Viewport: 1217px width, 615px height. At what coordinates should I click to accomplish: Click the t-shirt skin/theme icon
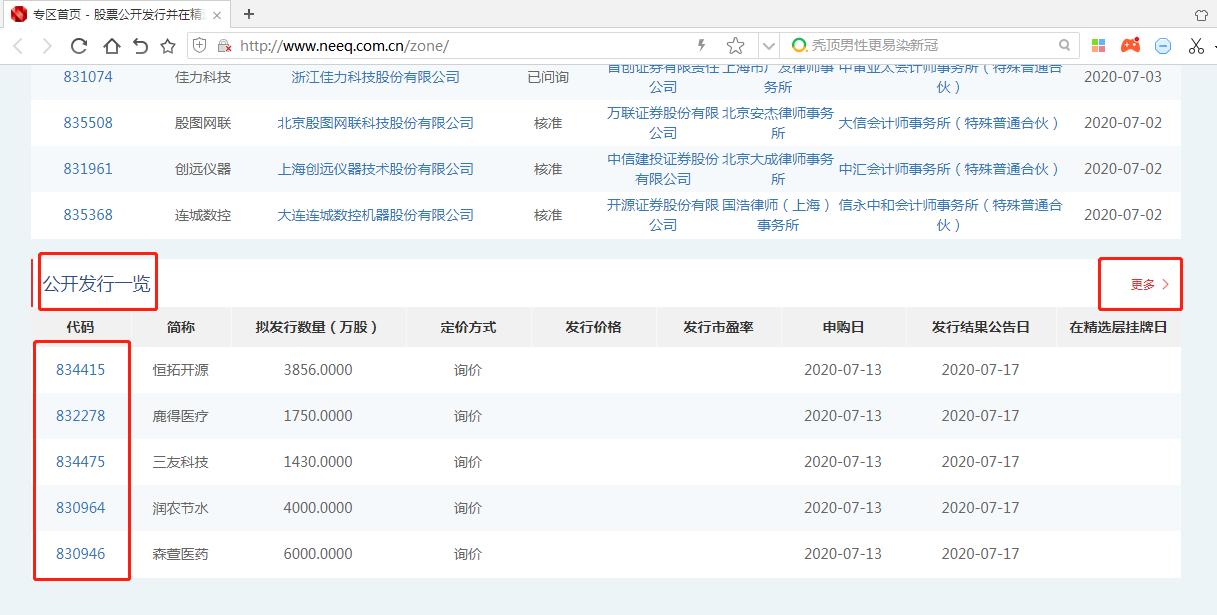click(1201, 13)
